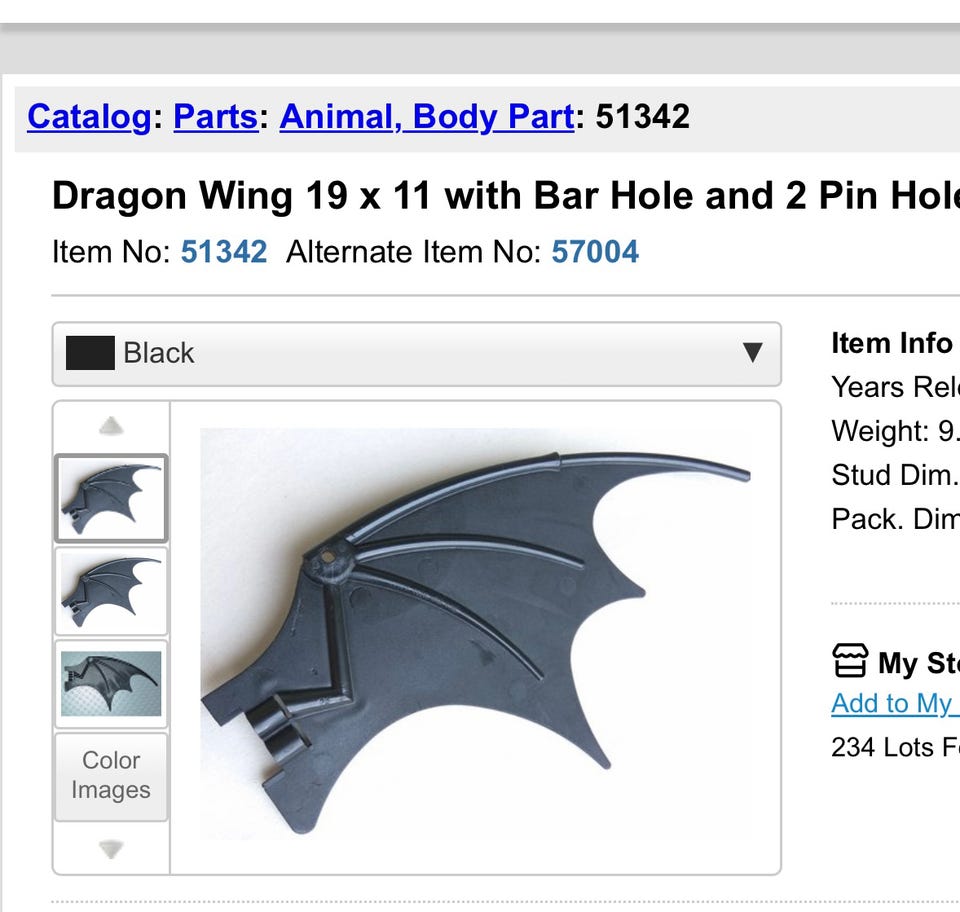Select the first dragon wing thumbnail
960x912 pixels.
(x=111, y=498)
